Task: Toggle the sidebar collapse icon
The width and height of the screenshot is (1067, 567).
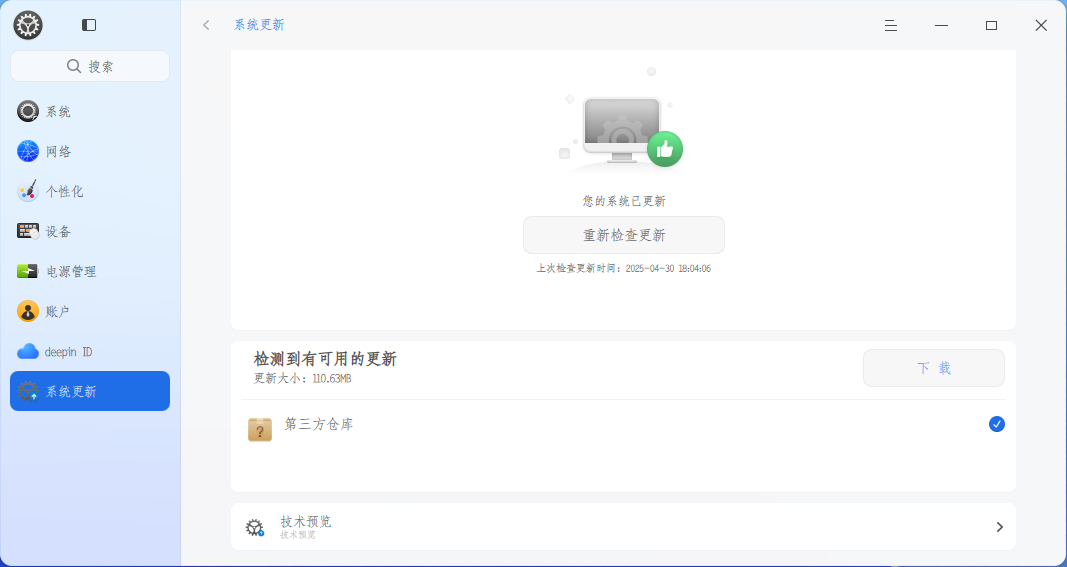Action: click(x=89, y=25)
